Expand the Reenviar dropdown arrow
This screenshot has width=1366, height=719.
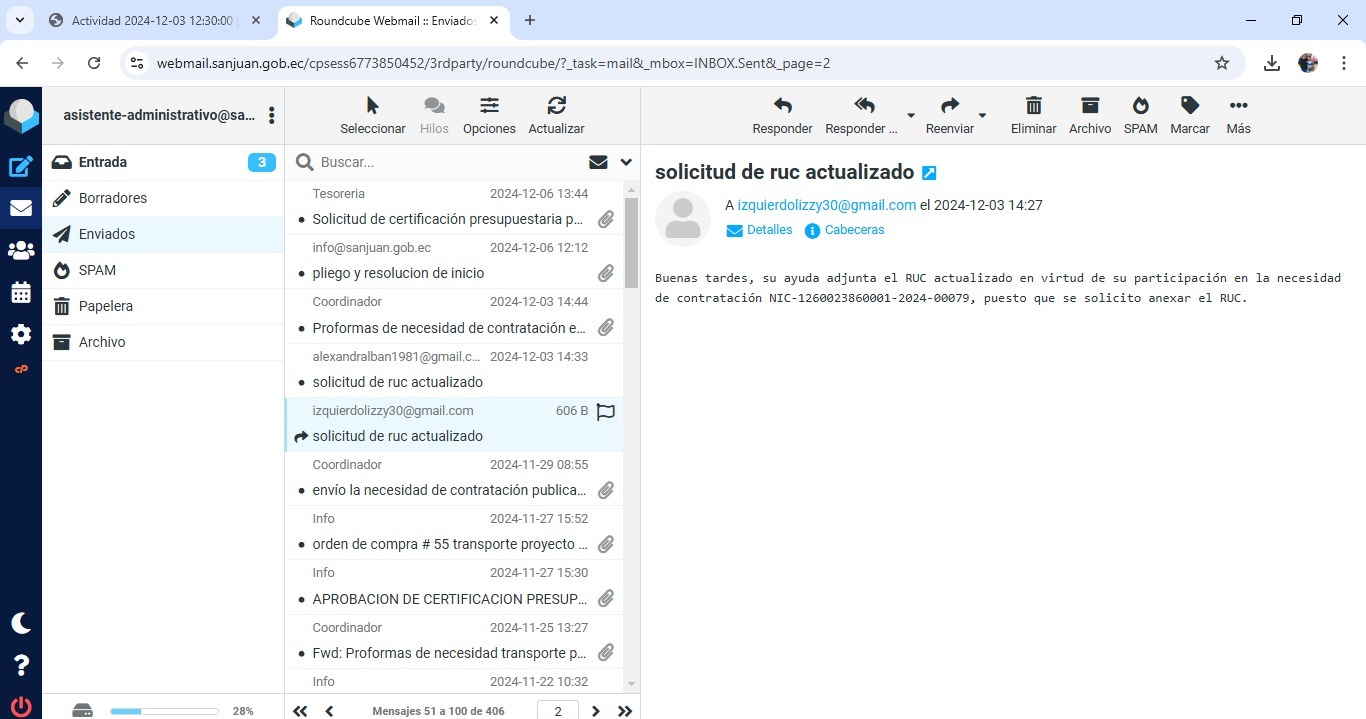point(982,115)
